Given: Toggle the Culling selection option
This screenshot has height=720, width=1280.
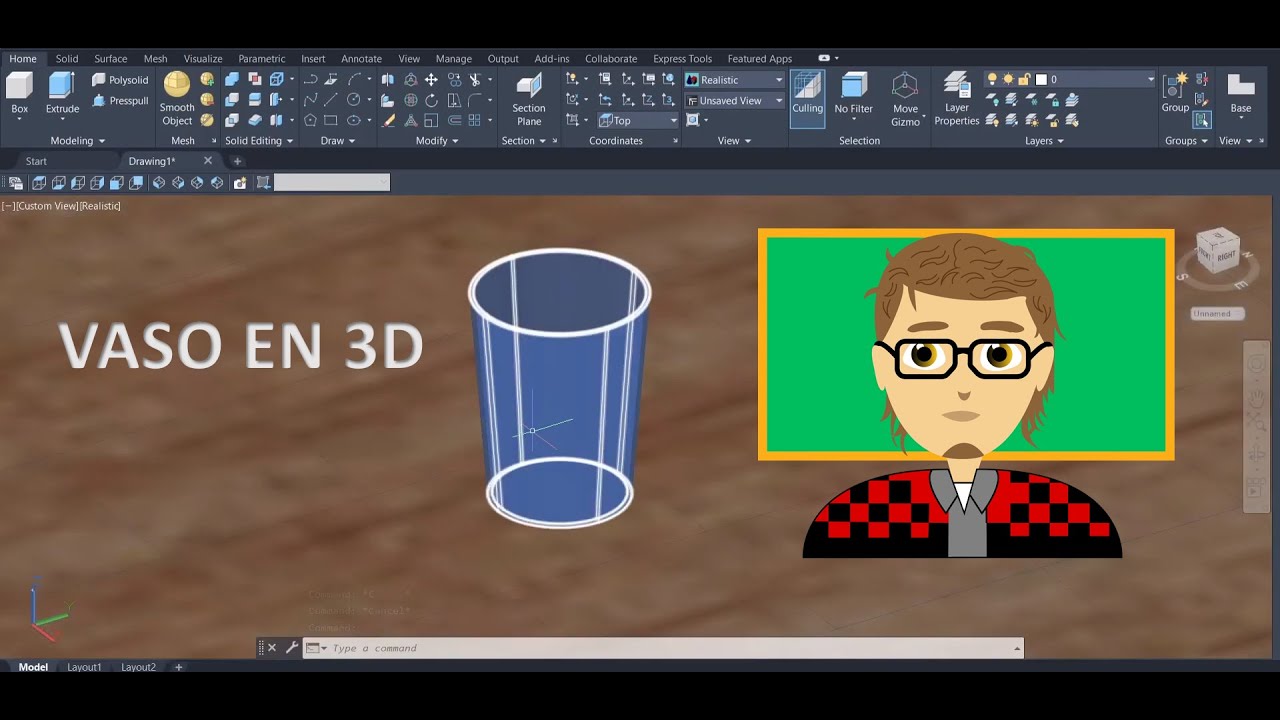Looking at the screenshot, I should (807, 98).
